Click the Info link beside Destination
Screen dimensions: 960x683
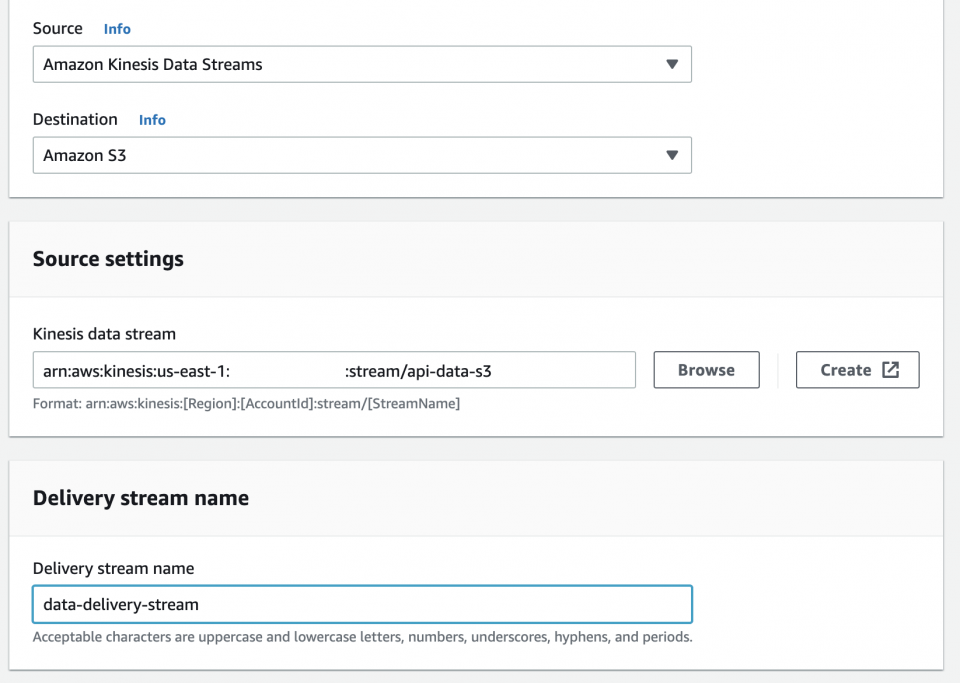point(152,120)
